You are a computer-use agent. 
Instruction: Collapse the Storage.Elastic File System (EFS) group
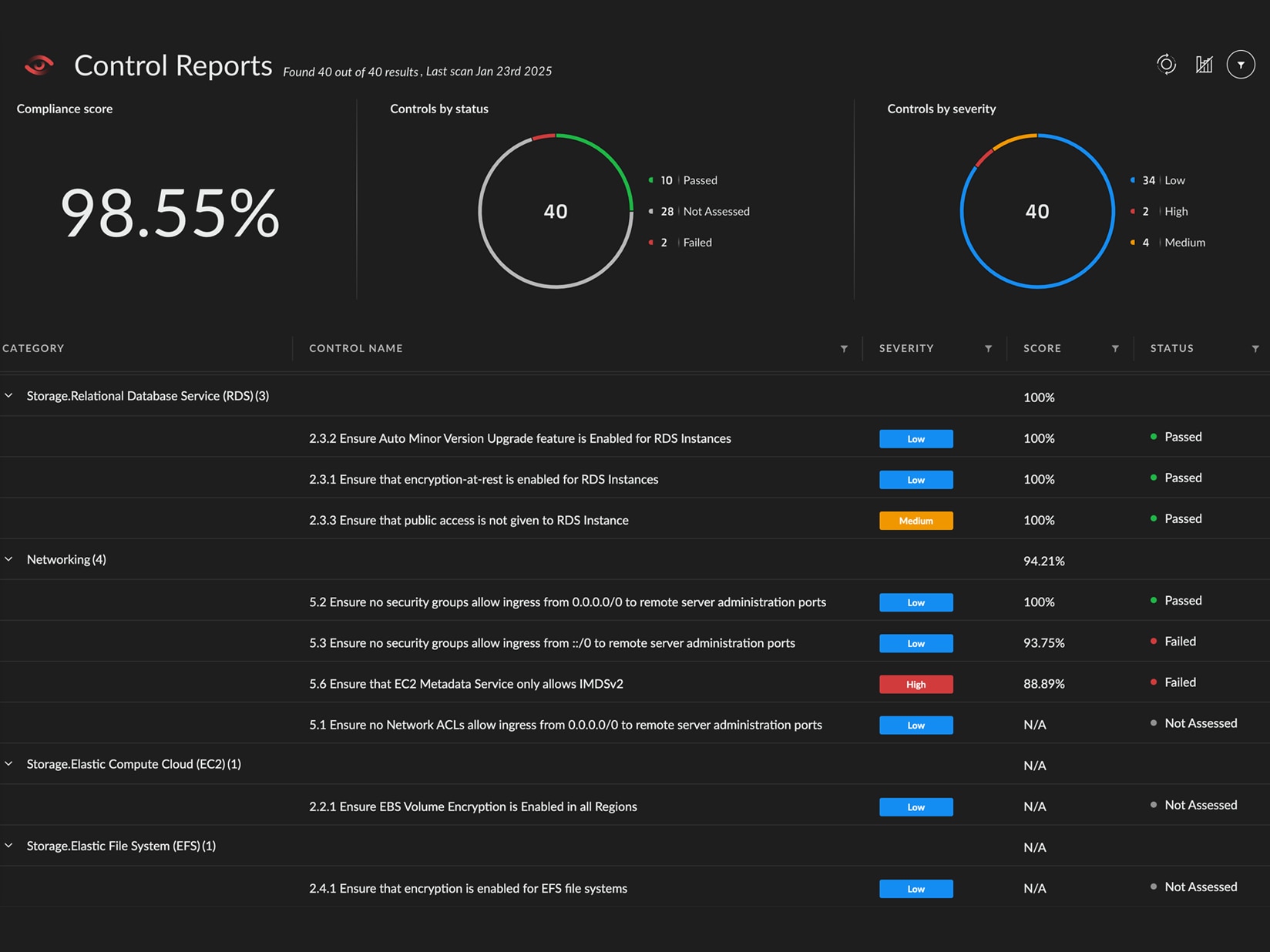point(9,845)
